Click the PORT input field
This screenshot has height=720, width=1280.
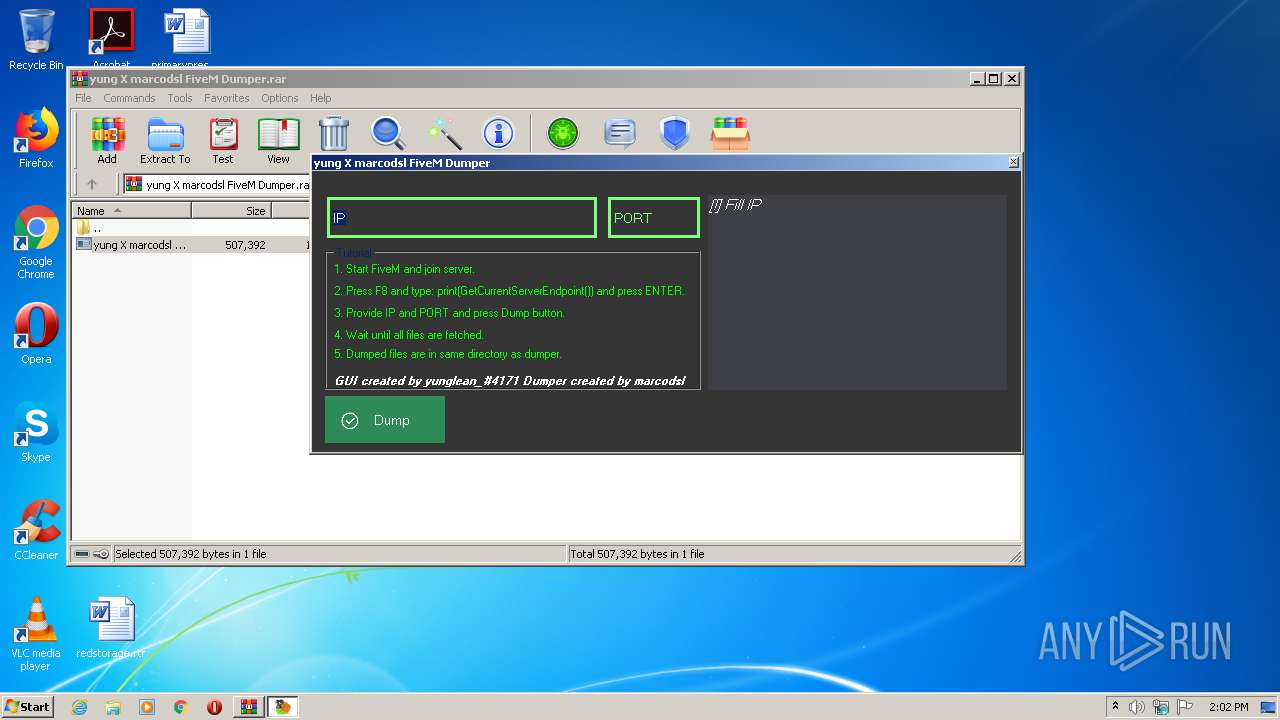pyautogui.click(x=654, y=218)
